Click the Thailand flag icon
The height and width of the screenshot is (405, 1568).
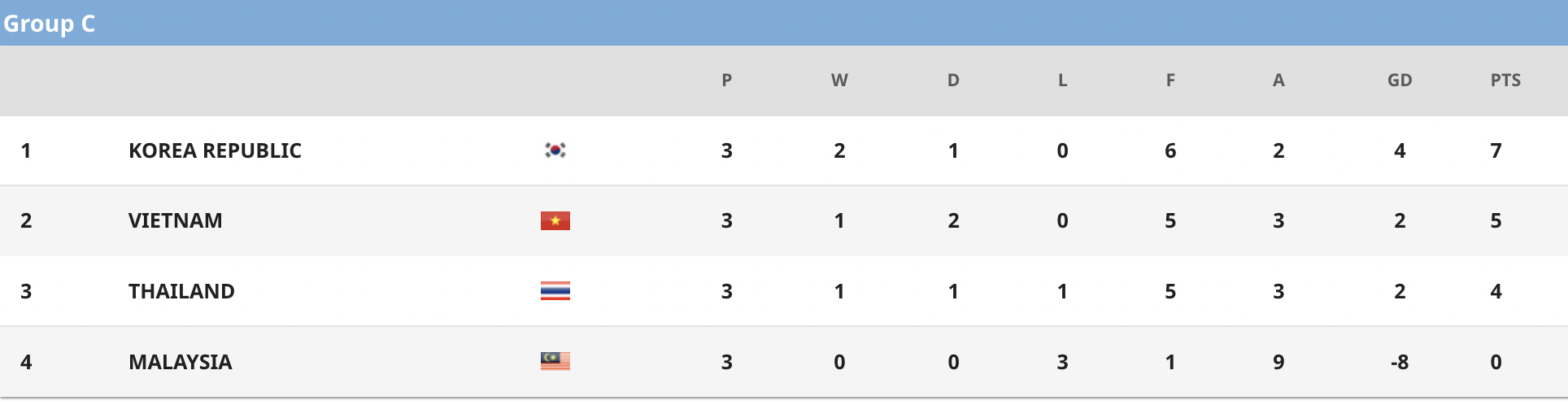[555, 291]
